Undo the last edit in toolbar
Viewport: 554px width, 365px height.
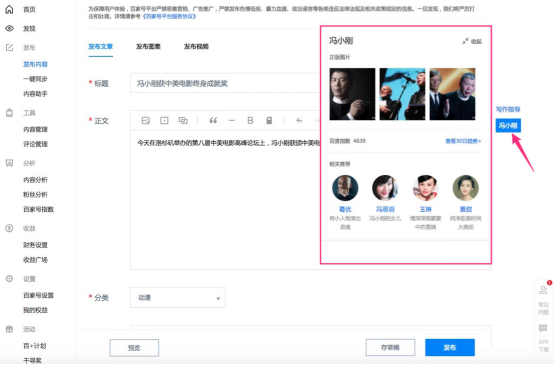tap(299, 120)
